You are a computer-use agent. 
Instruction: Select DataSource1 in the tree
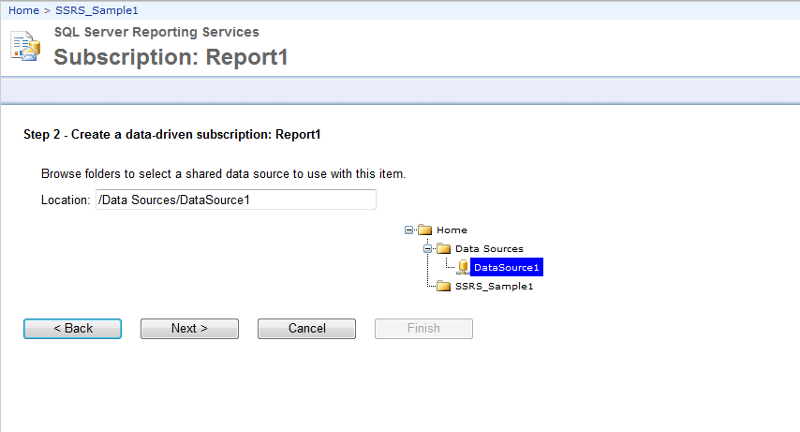pos(507,267)
